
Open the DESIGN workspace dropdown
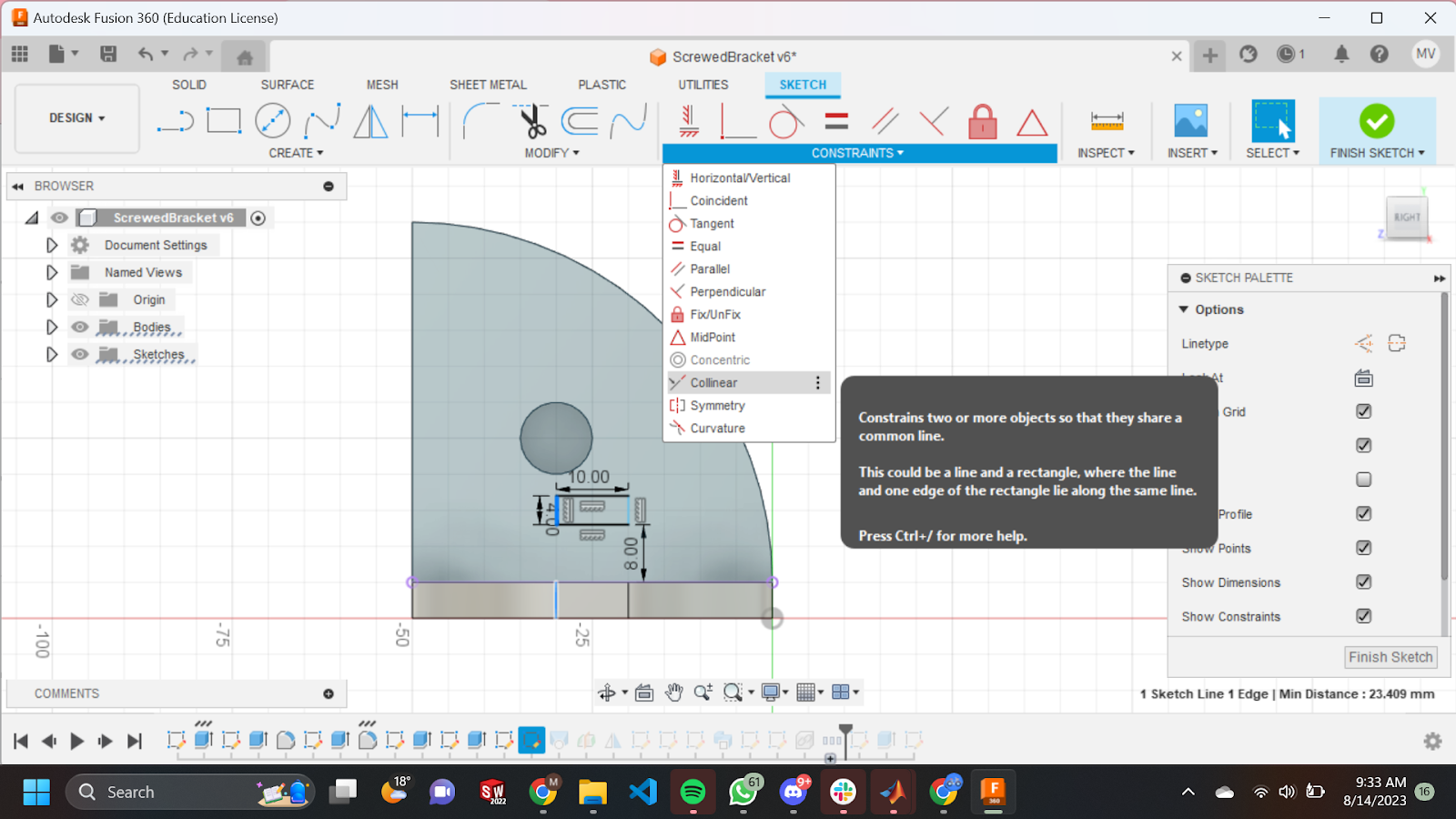77,118
